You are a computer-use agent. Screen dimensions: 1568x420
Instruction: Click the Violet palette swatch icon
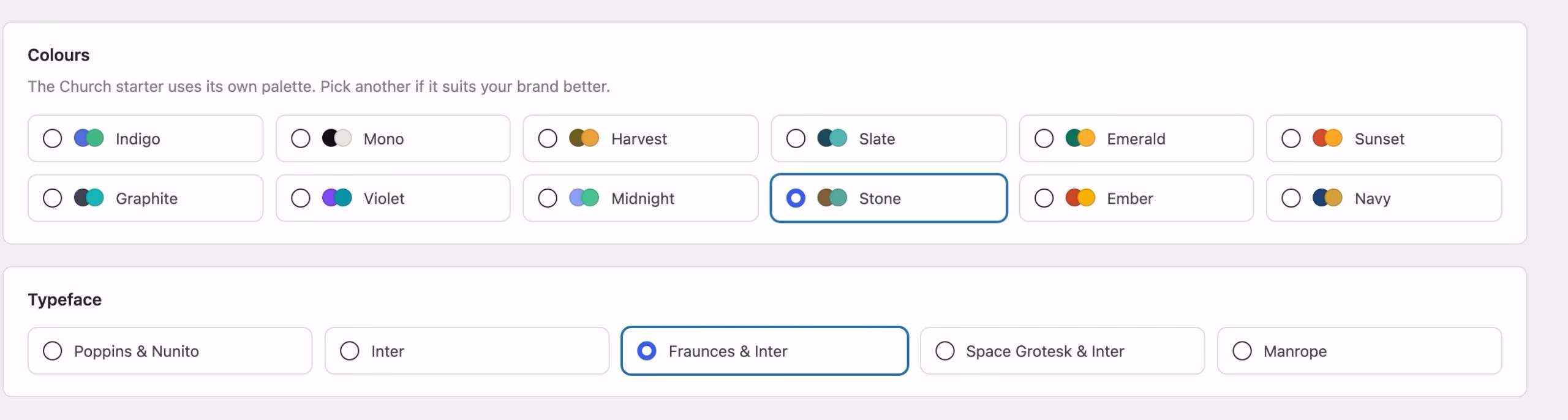point(337,198)
